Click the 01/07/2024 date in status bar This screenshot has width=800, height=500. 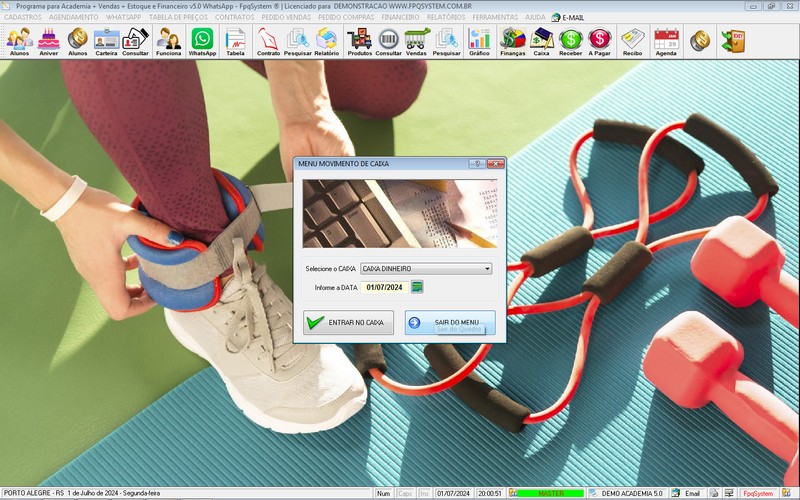coord(454,493)
